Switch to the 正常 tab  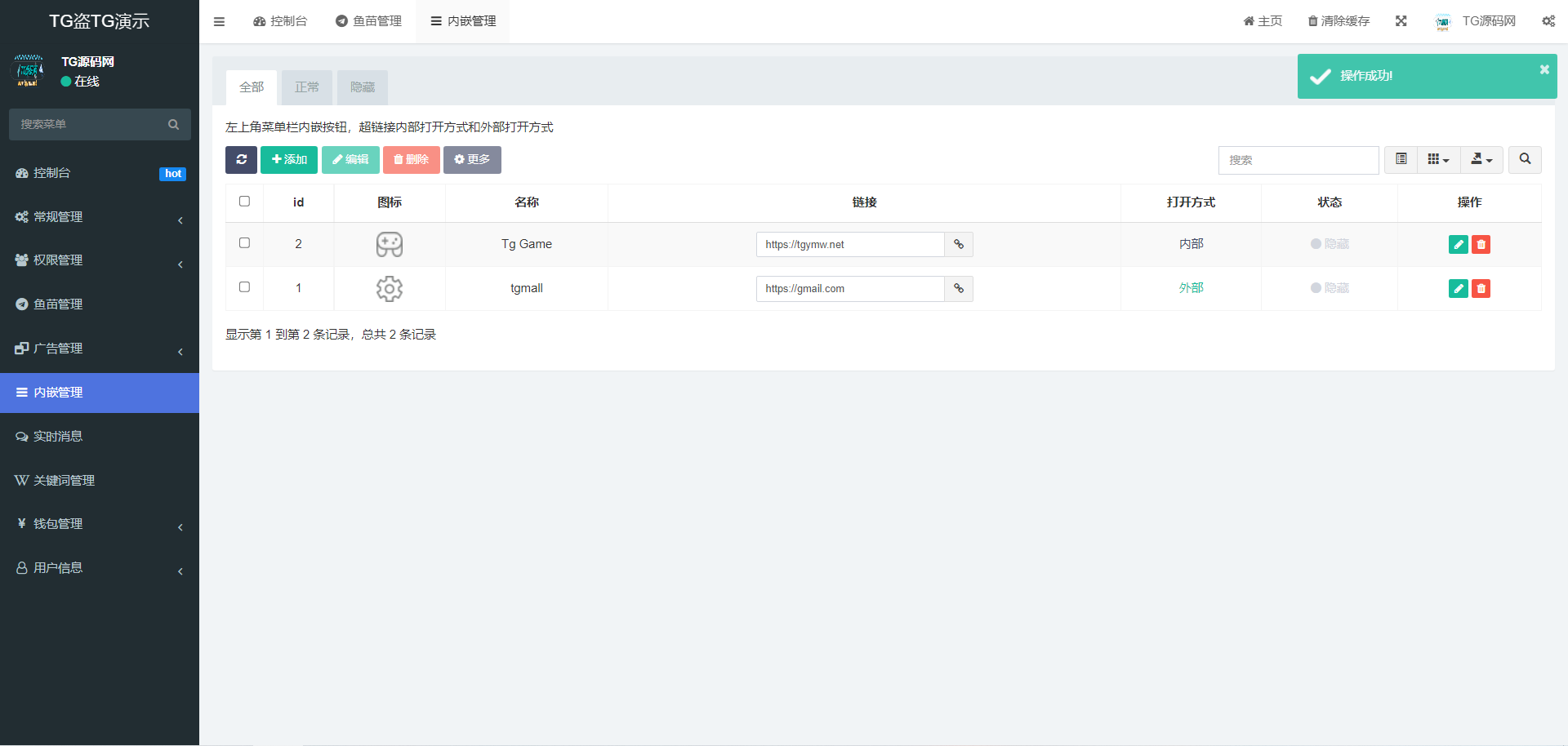(307, 87)
